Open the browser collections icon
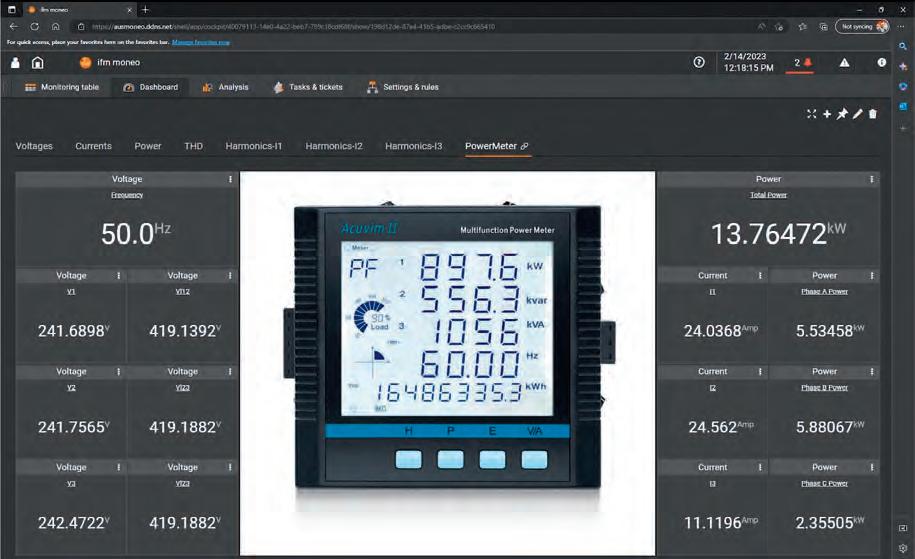 [x=823, y=26]
